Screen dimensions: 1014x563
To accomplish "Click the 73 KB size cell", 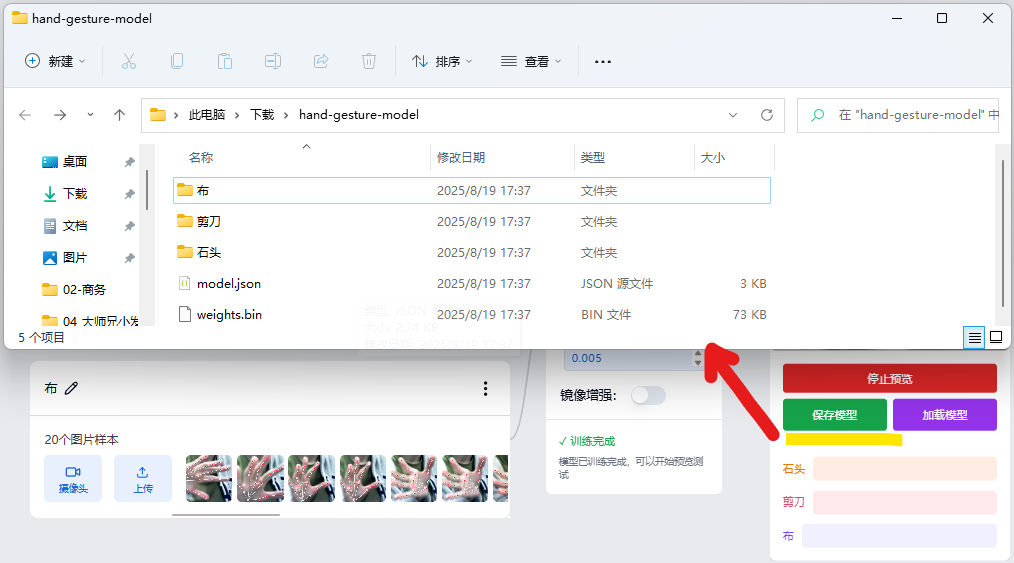I will pos(750,315).
